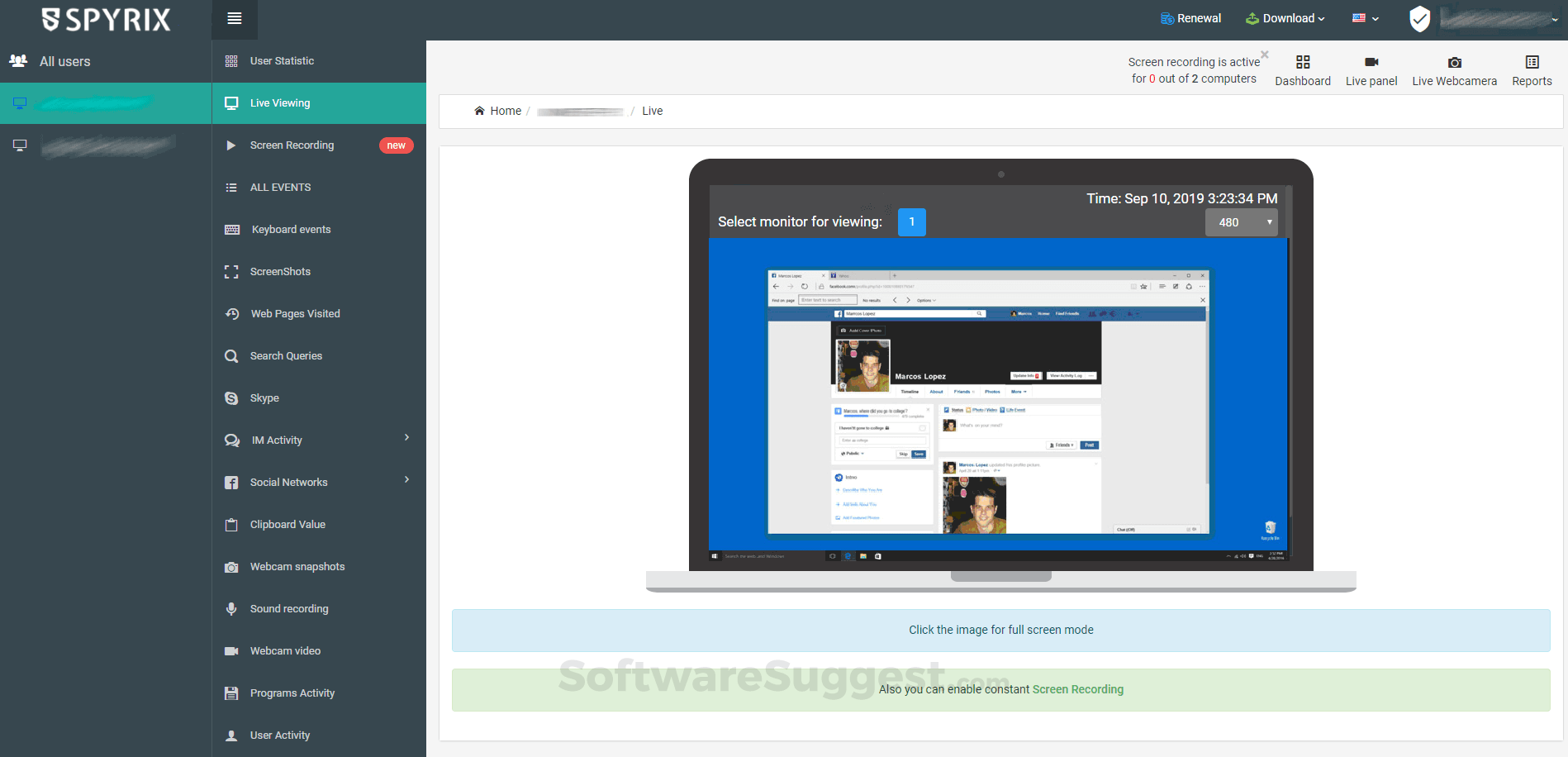Open Live Webcamera icon
The height and width of the screenshot is (757, 1568).
1454,63
